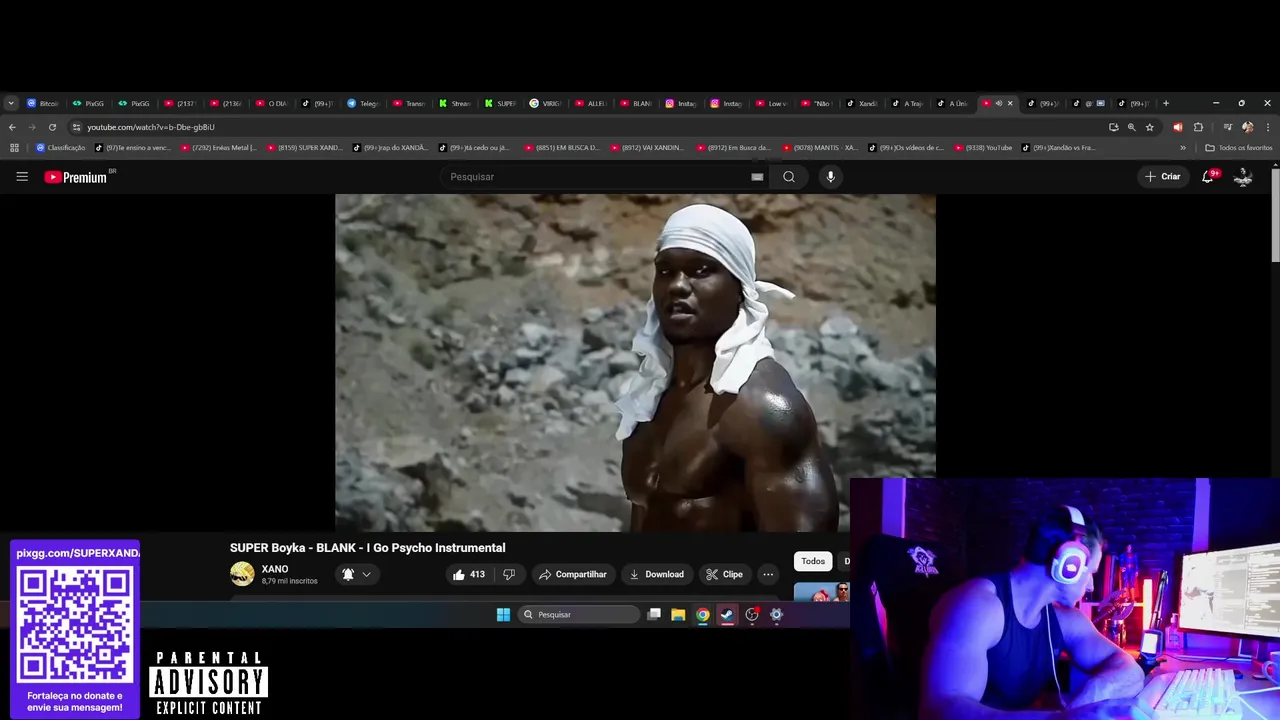Bookmark this page with the star icon

(x=1150, y=127)
